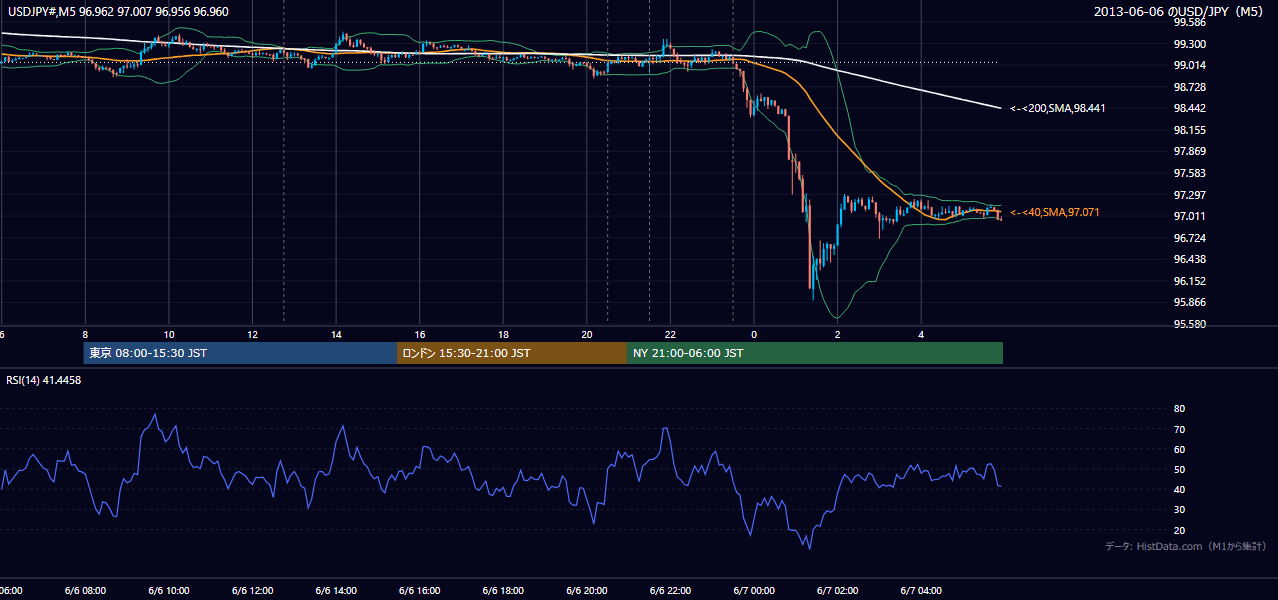This screenshot has height=600, width=1278.
Task: Click price scale value 95.580
Action: [x=1189, y=324]
